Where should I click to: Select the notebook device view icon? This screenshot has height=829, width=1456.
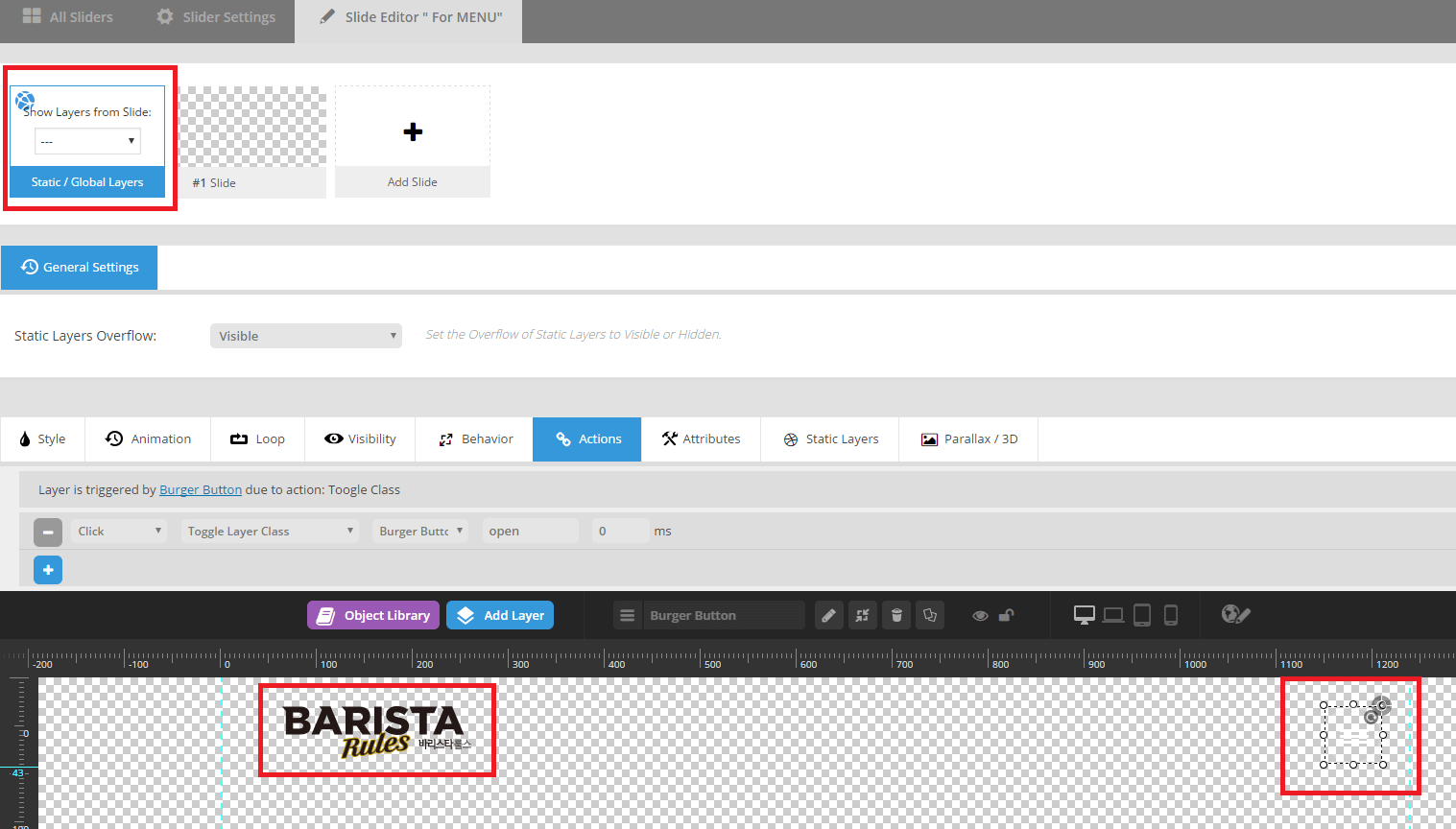tap(1113, 615)
